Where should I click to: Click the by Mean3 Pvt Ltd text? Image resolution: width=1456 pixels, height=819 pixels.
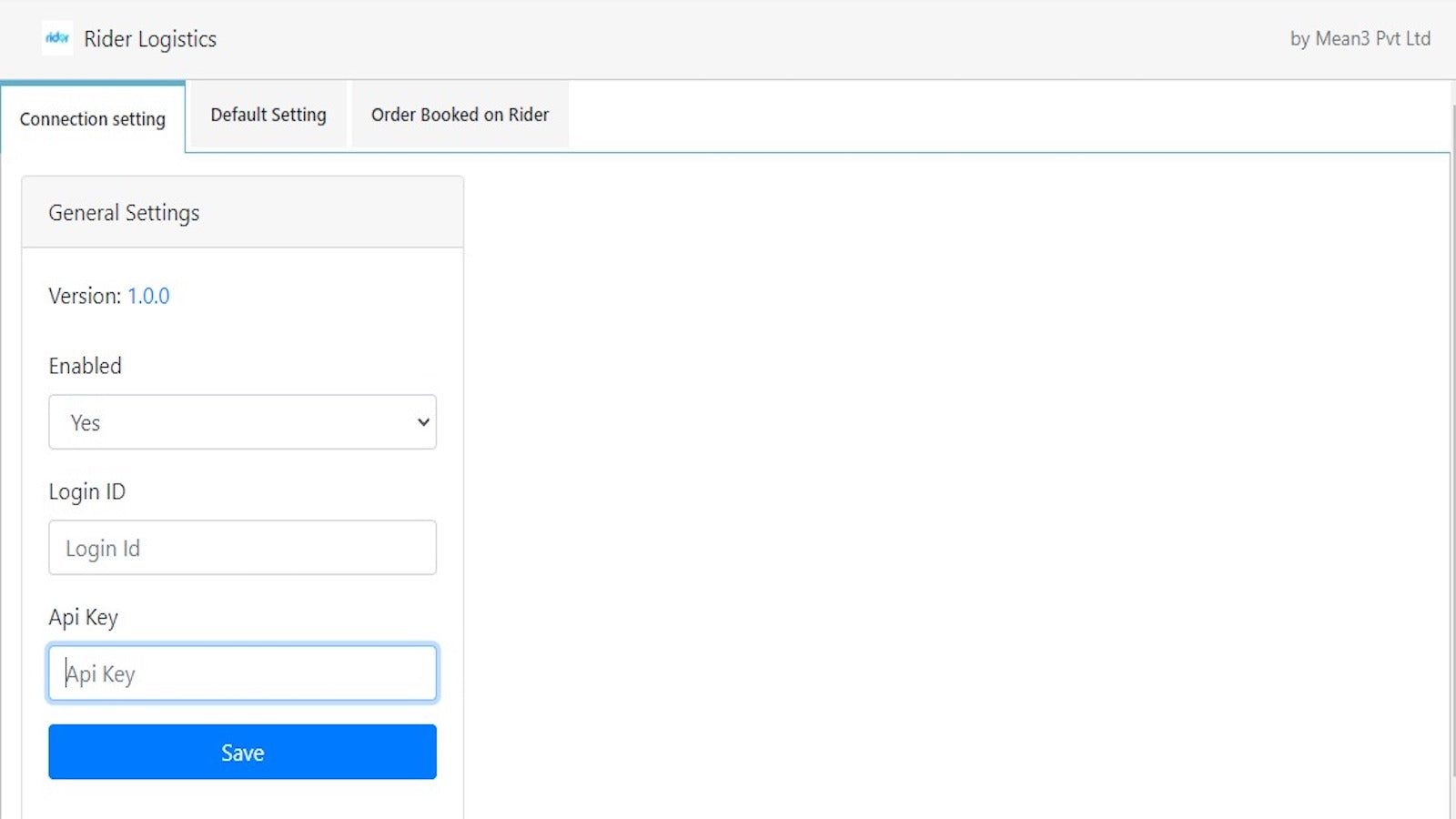(x=1360, y=38)
